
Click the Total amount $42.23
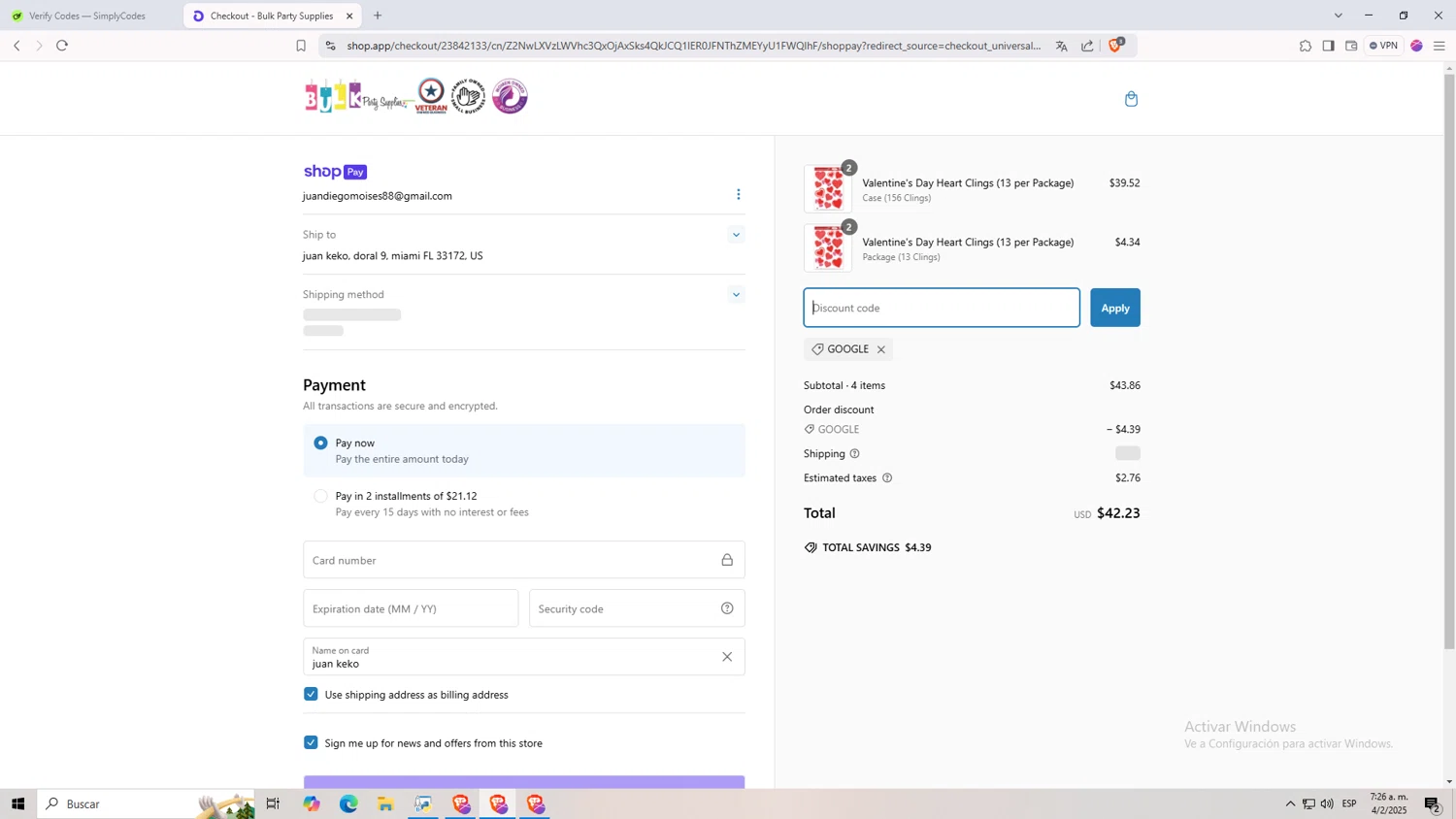tap(1118, 512)
